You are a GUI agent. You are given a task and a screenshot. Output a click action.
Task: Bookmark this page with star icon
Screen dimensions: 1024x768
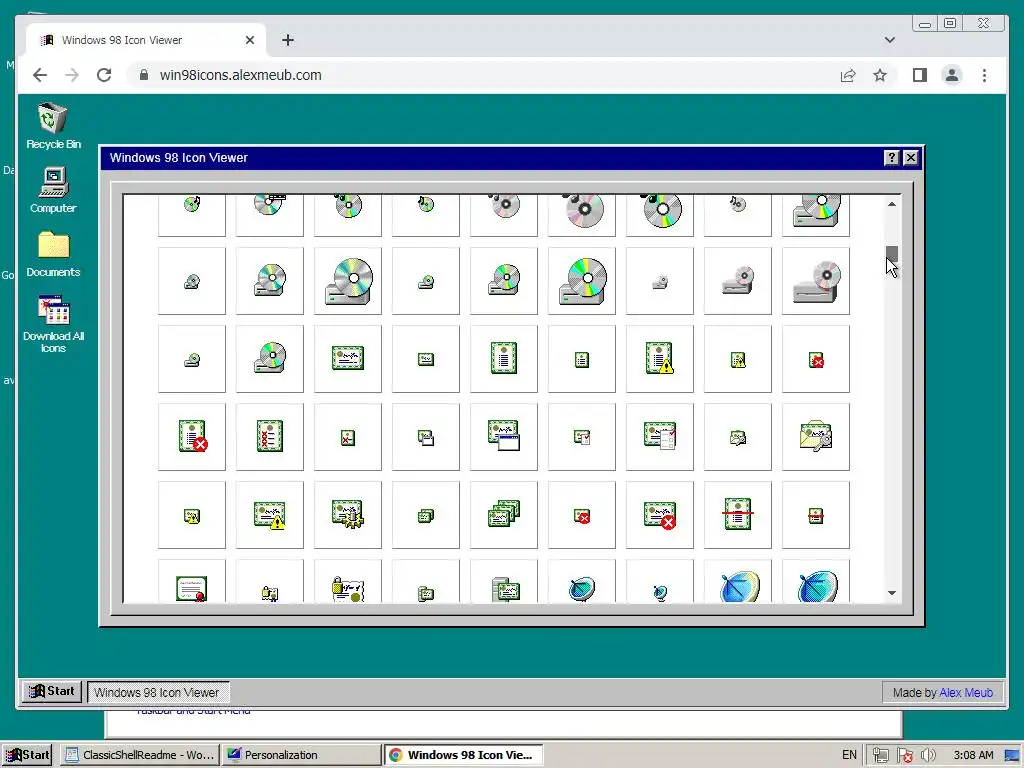880,75
